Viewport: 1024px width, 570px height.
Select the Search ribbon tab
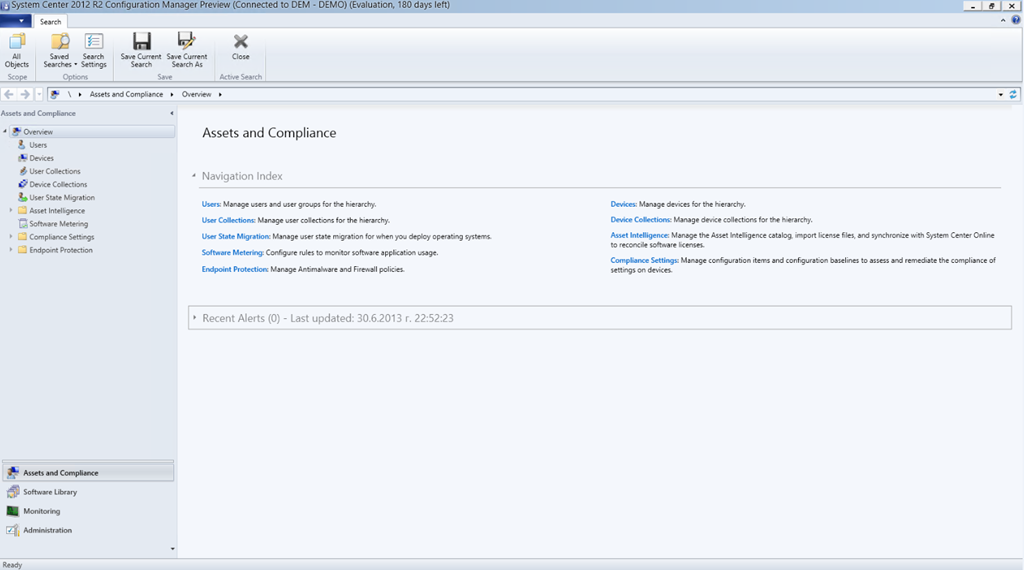(x=50, y=21)
